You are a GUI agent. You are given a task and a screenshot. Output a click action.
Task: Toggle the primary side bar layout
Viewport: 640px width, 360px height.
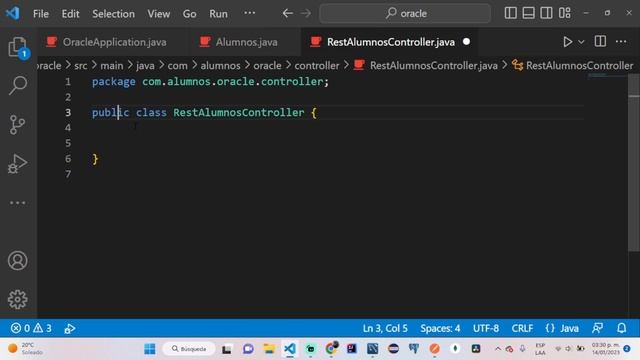point(510,13)
